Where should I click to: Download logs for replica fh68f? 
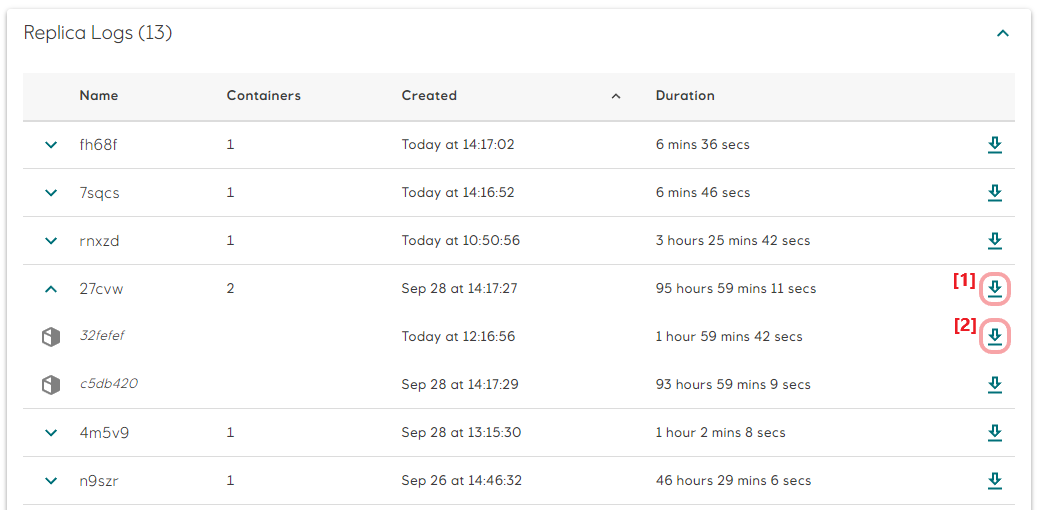tap(994, 145)
